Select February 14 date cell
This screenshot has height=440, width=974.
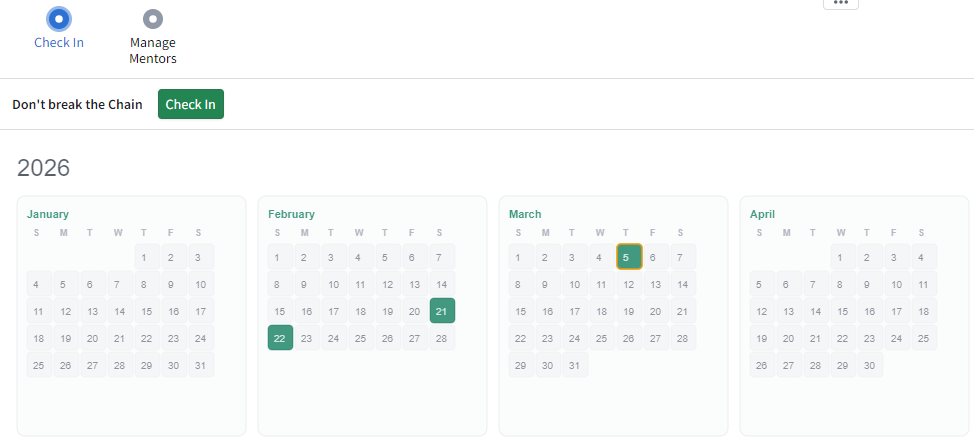(x=442, y=284)
